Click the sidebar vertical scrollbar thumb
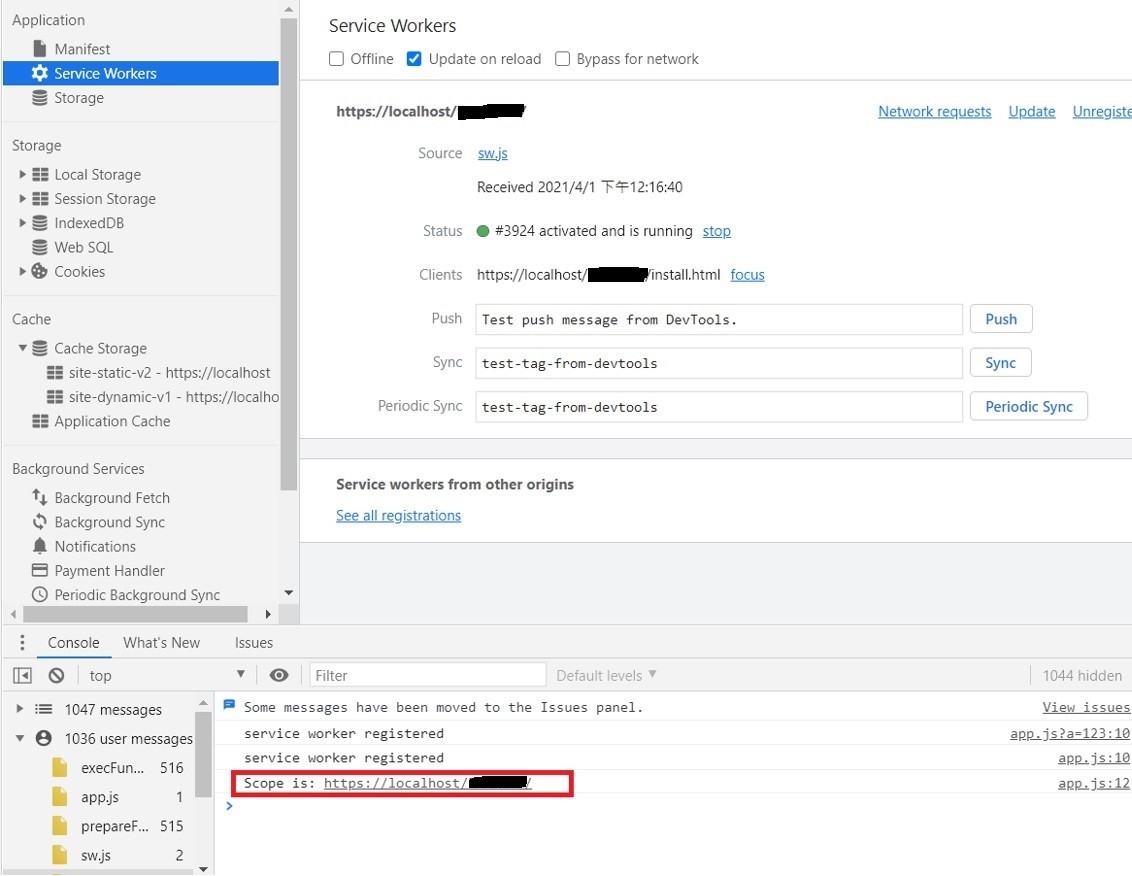Screen dimensions: 1132x876 [288, 253]
